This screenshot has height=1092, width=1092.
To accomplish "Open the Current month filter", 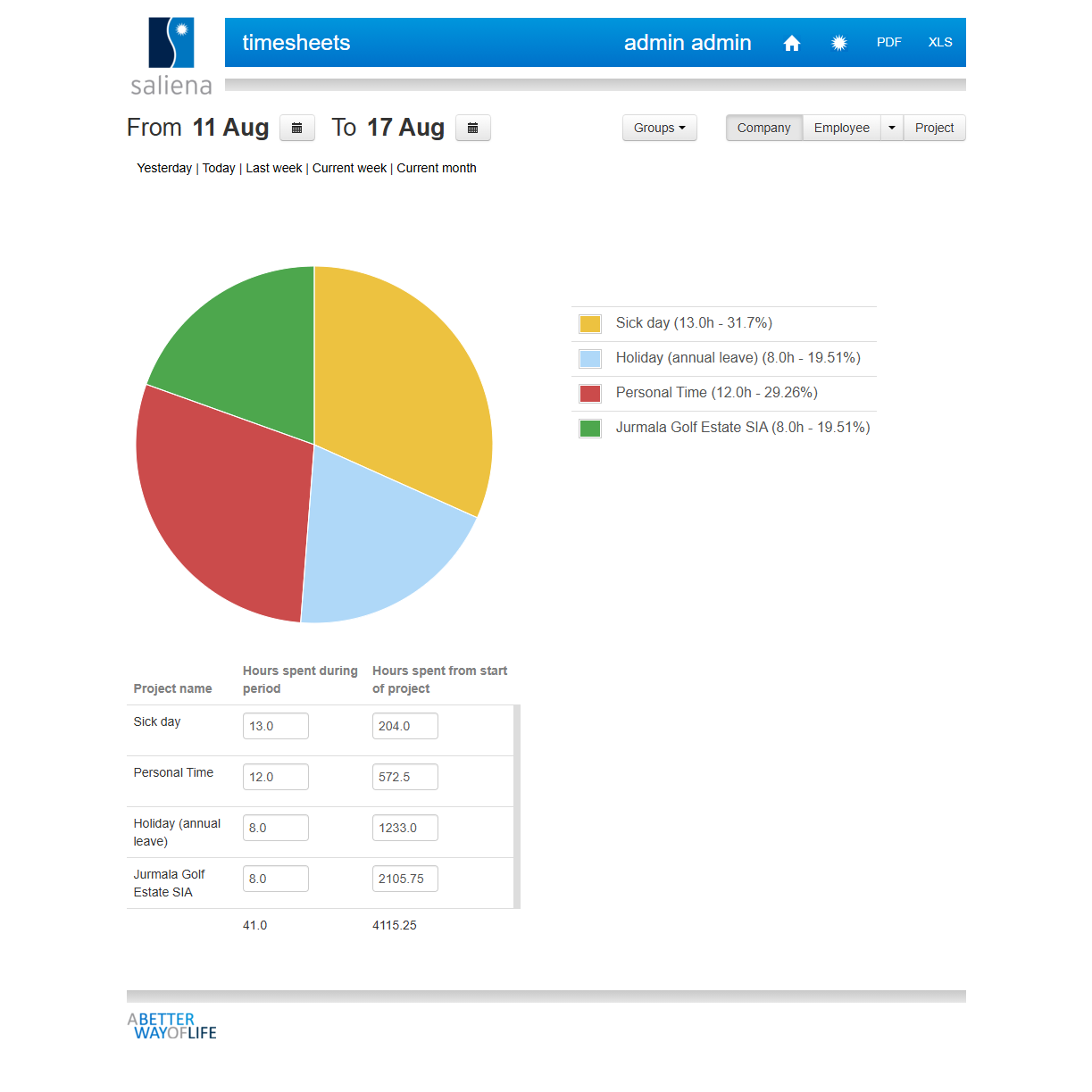I will pyautogui.click(x=437, y=168).
